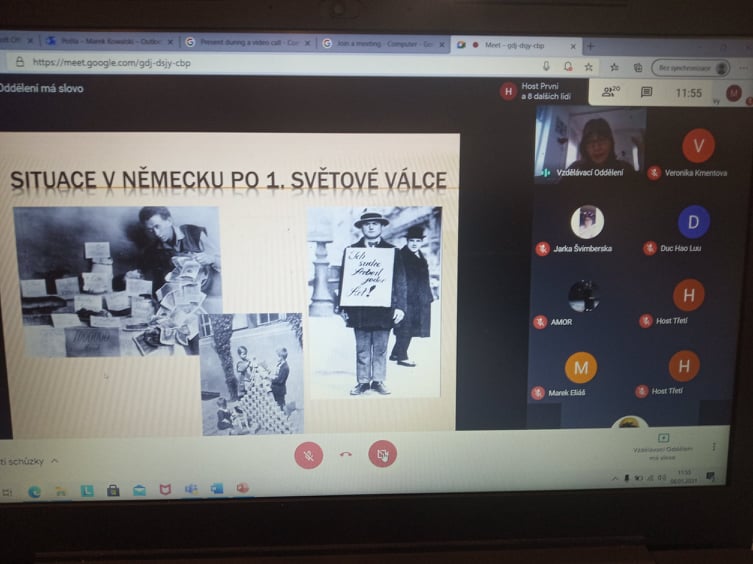
Task: Open the PowerPoint icon in the taskbar
Action: (x=243, y=488)
